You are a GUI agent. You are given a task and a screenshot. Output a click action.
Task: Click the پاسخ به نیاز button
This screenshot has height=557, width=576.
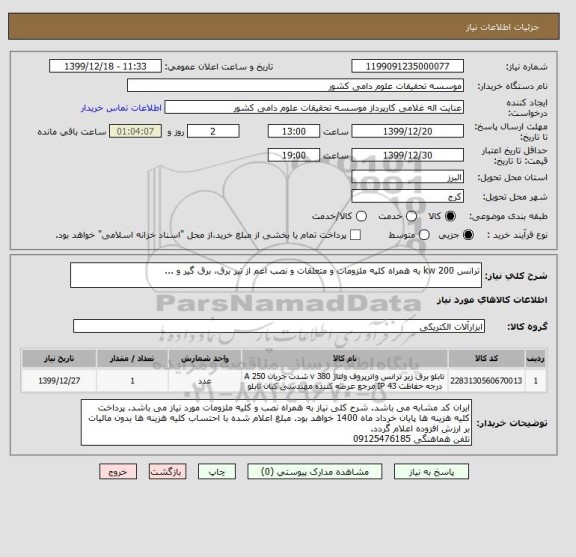pyautogui.click(x=431, y=472)
